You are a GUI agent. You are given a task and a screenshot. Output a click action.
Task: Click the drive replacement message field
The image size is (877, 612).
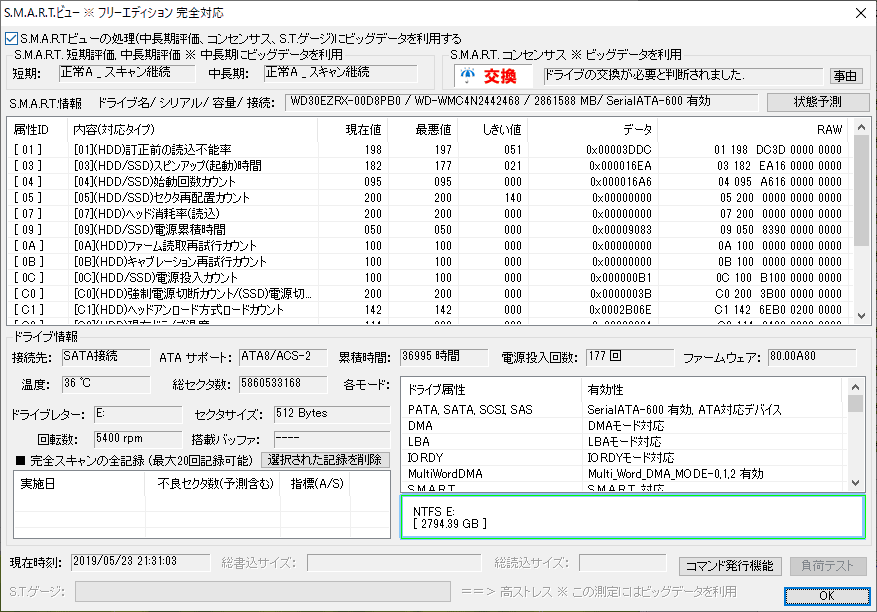pyautogui.click(x=682, y=76)
